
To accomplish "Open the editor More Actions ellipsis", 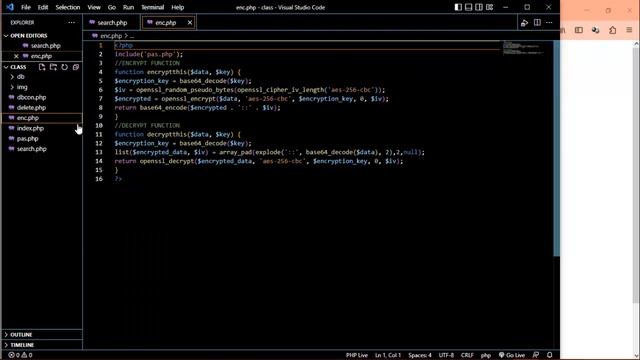I will coord(549,23).
